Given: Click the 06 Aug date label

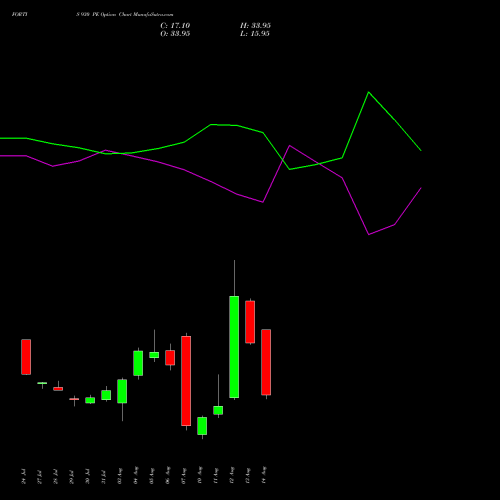Looking at the screenshot, I should (x=167, y=475).
